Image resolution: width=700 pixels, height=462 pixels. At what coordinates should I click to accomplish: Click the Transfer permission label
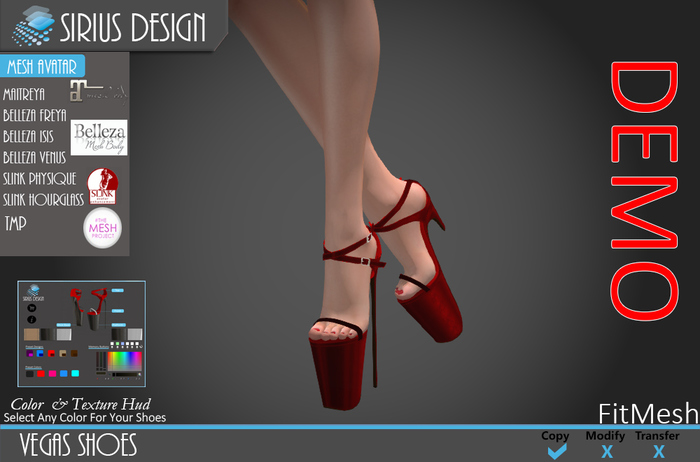657,435
